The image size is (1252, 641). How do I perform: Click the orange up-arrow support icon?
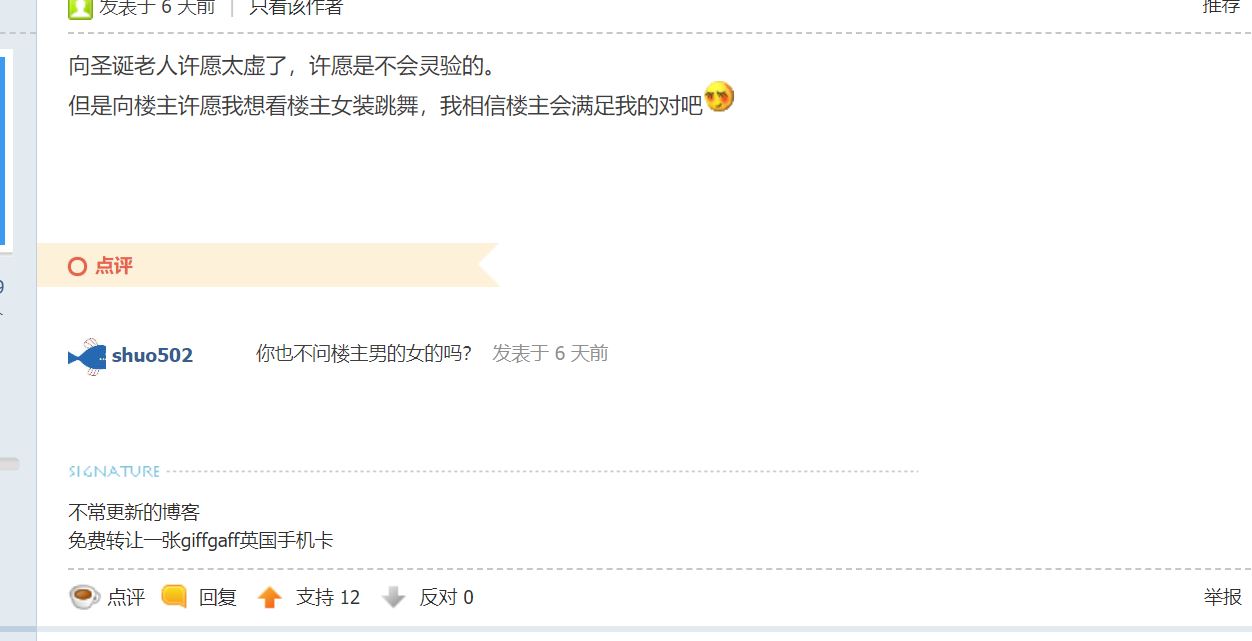(270, 598)
